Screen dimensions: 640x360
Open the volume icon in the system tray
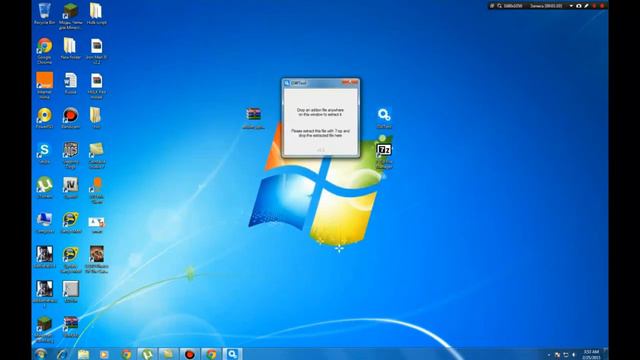pos(574,355)
